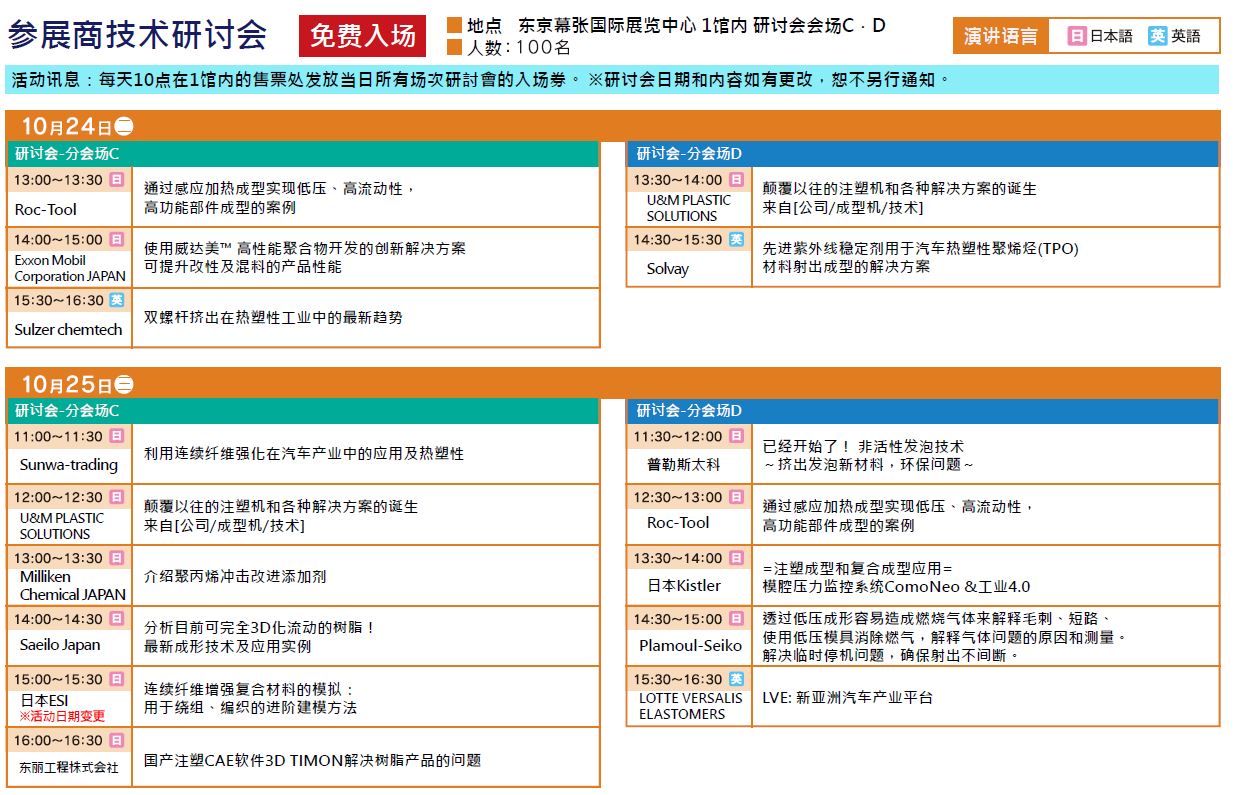Click the 日 badge in the 日本ESI row
Viewport: 1235px width, 795px height.
coord(117,679)
